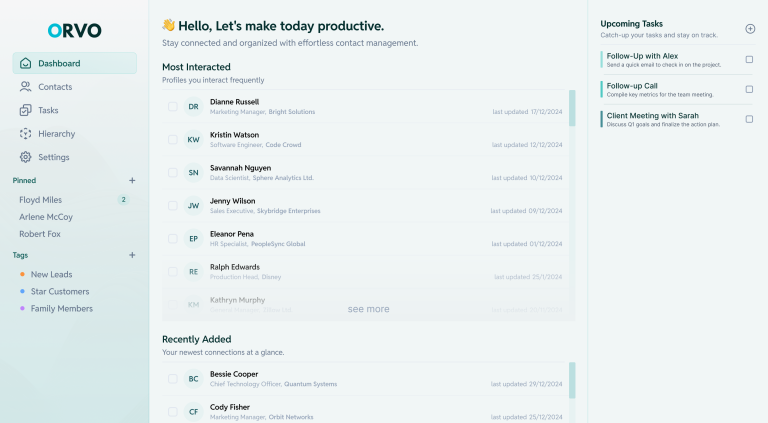
Task: Click the Tags section label
Action: (21, 255)
